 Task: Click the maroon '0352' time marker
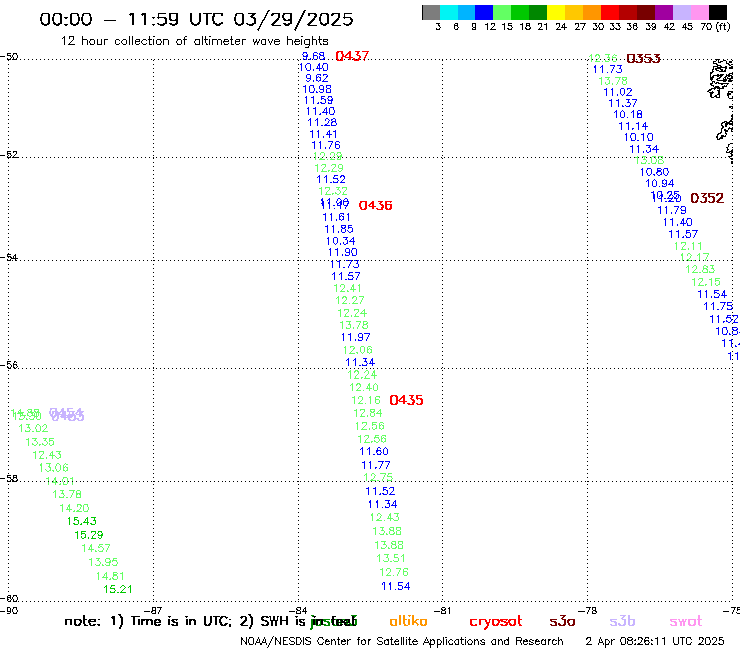[707, 198]
